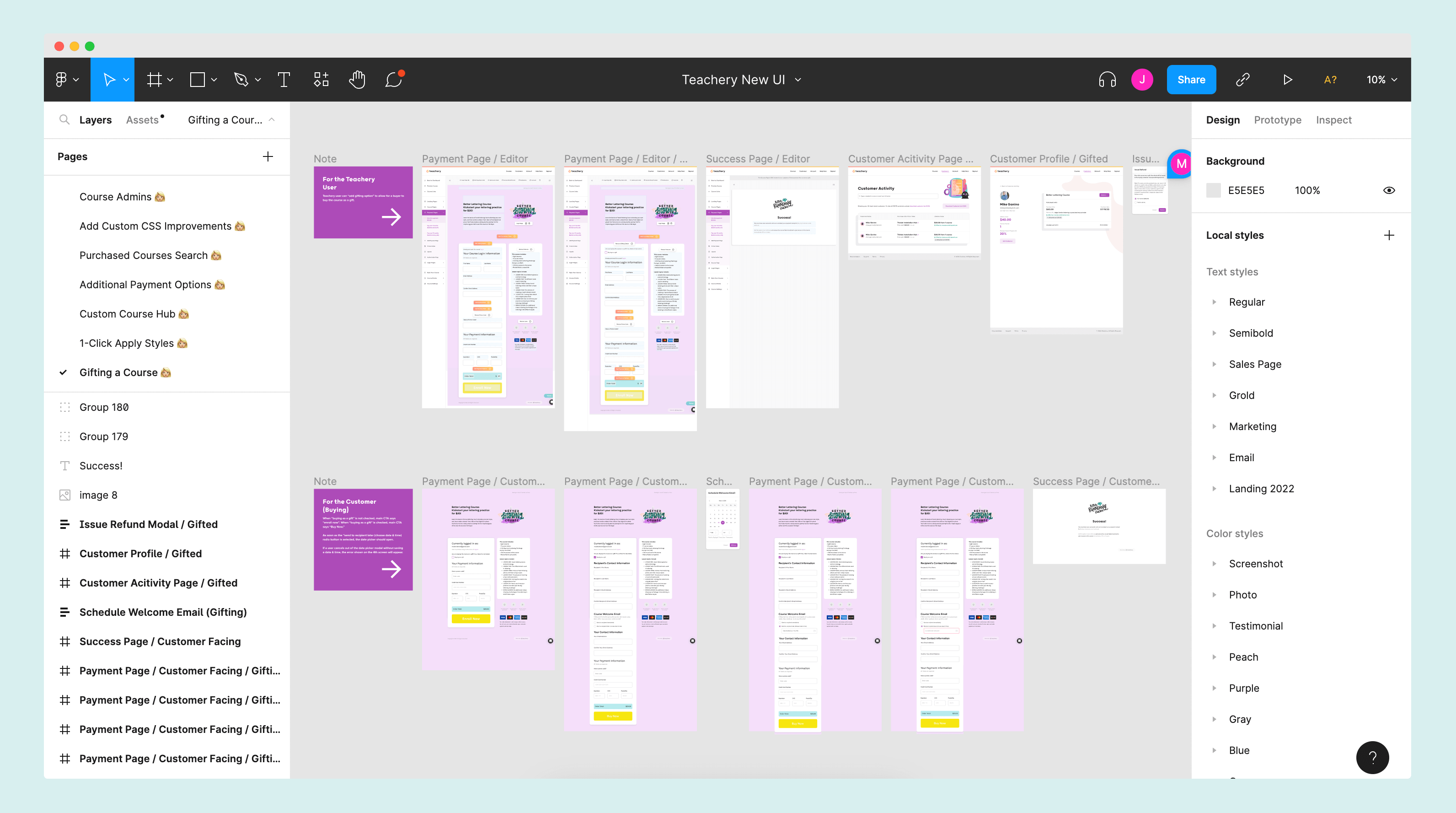Open the Components panel icon
Viewport: 1456px width, 813px height.
[x=321, y=79]
